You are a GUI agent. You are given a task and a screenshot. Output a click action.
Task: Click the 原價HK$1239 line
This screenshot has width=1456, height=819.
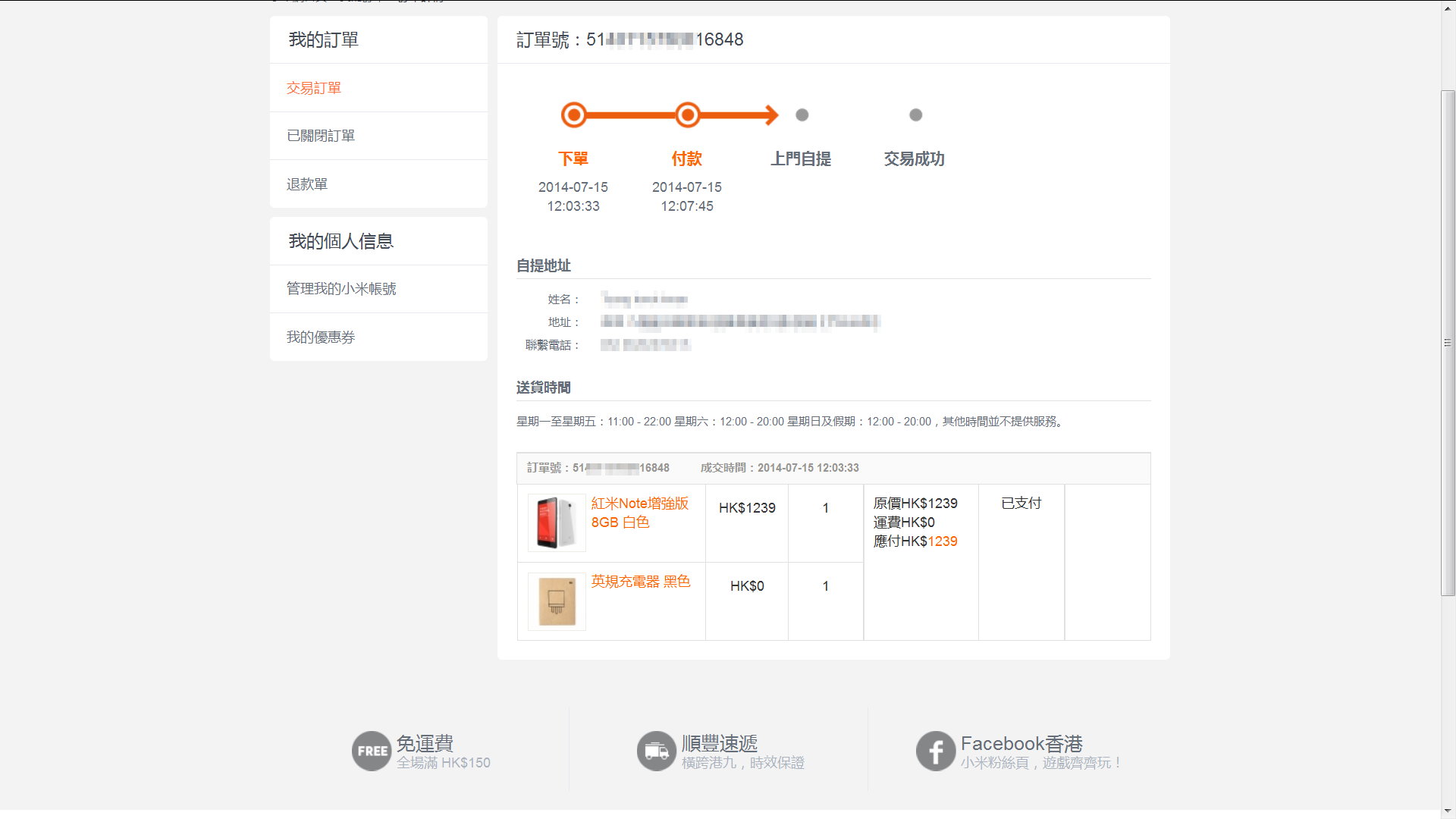(x=915, y=504)
